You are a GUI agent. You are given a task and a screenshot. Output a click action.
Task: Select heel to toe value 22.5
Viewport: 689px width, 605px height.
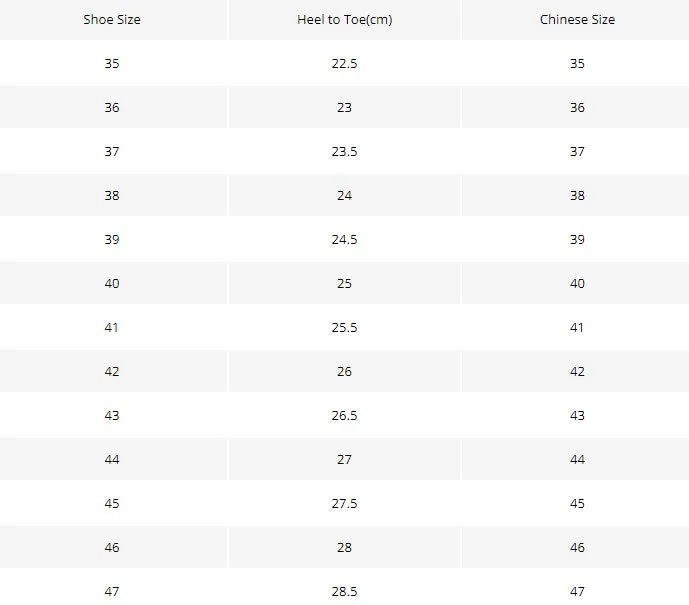pos(344,63)
